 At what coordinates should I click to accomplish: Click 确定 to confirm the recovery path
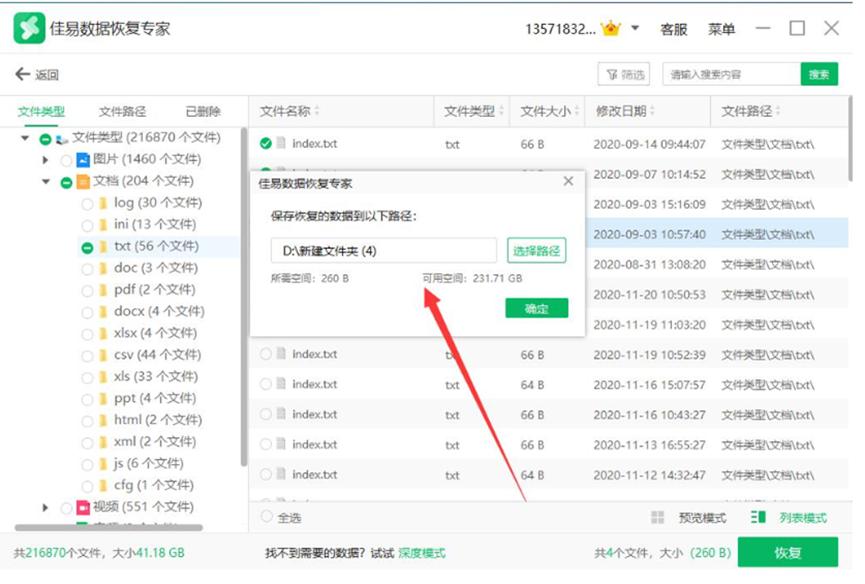pos(538,306)
